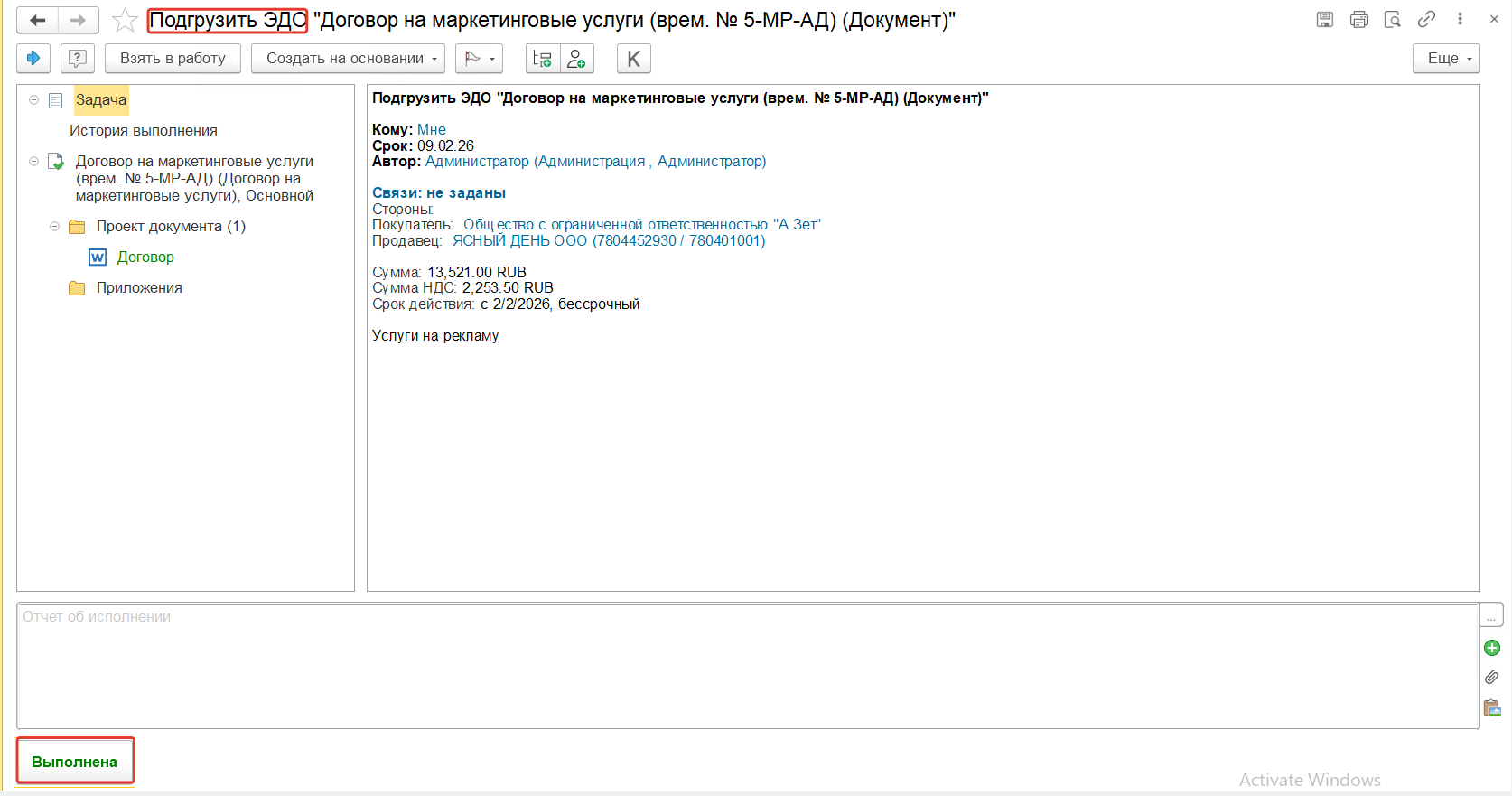This screenshot has height=796, width=1512.
Task: Open the 'Еще' menu
Action: [1445, 59]
